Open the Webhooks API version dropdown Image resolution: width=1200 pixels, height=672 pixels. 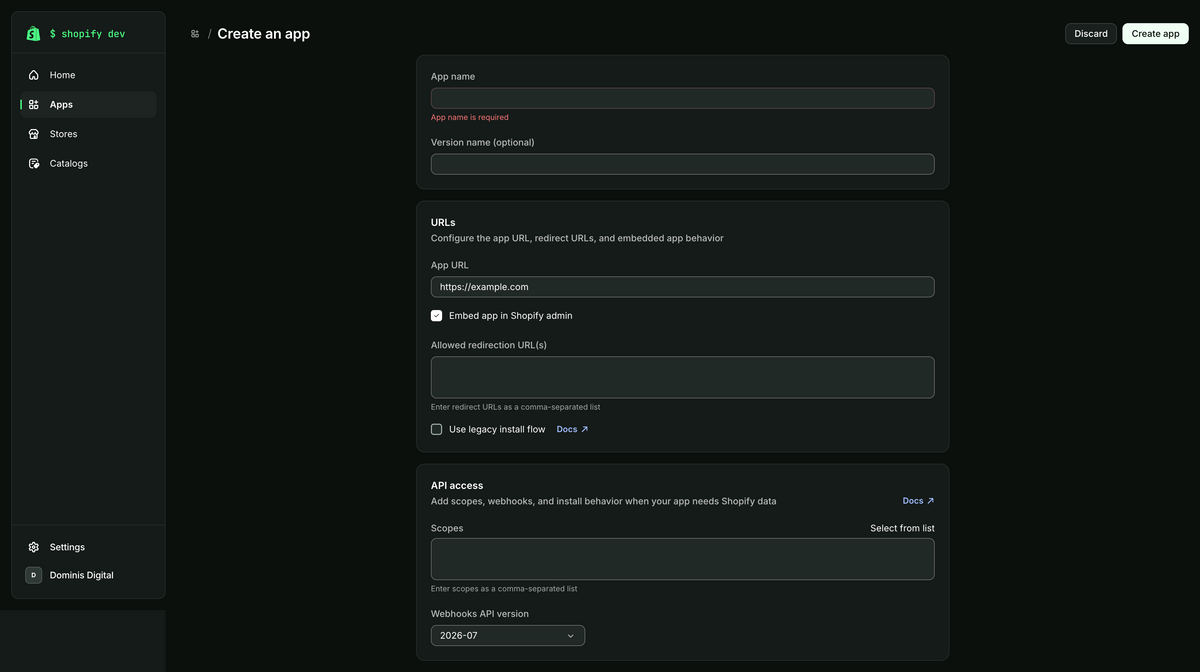(508, 635)
